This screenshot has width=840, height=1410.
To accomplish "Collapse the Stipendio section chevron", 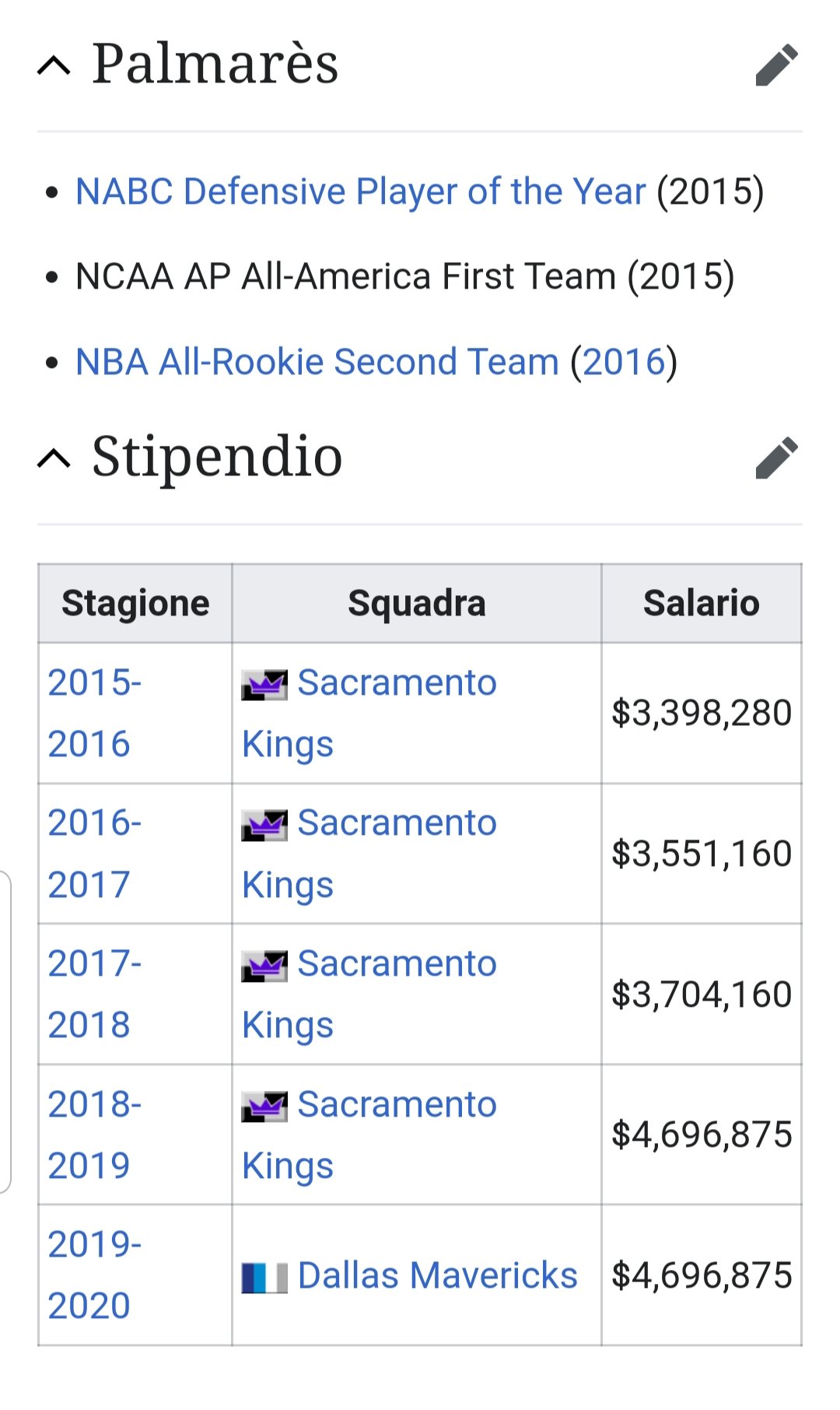I will (x=54, y=458).
